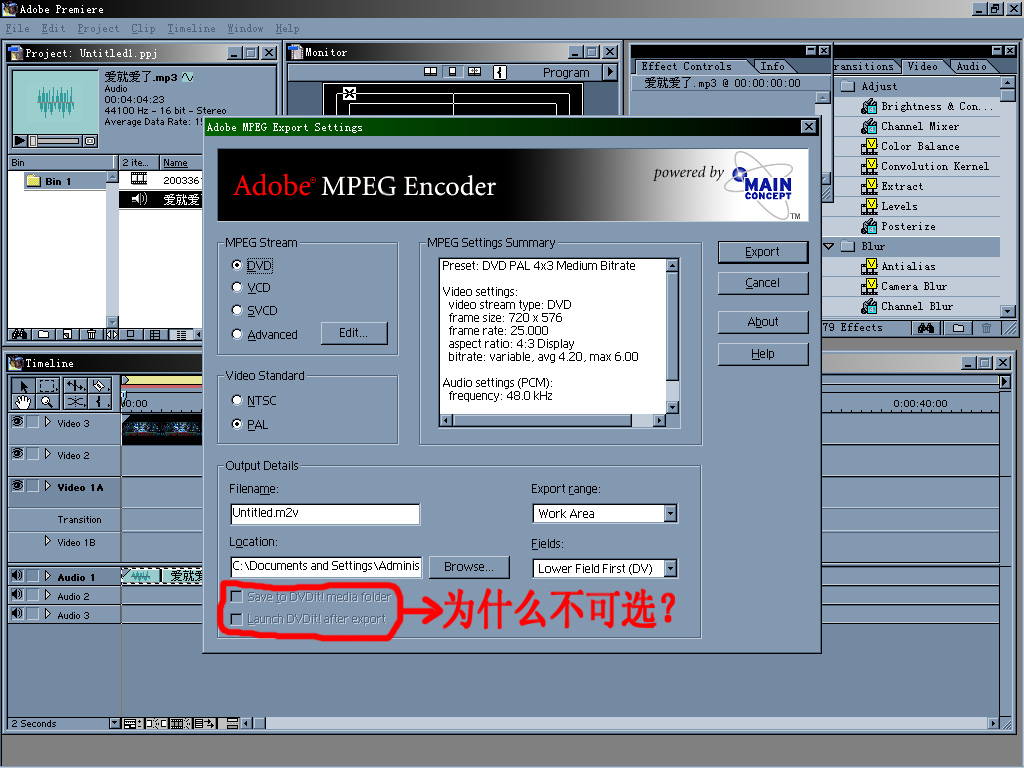Click Browse to choose output location

[x=469, y=567]
